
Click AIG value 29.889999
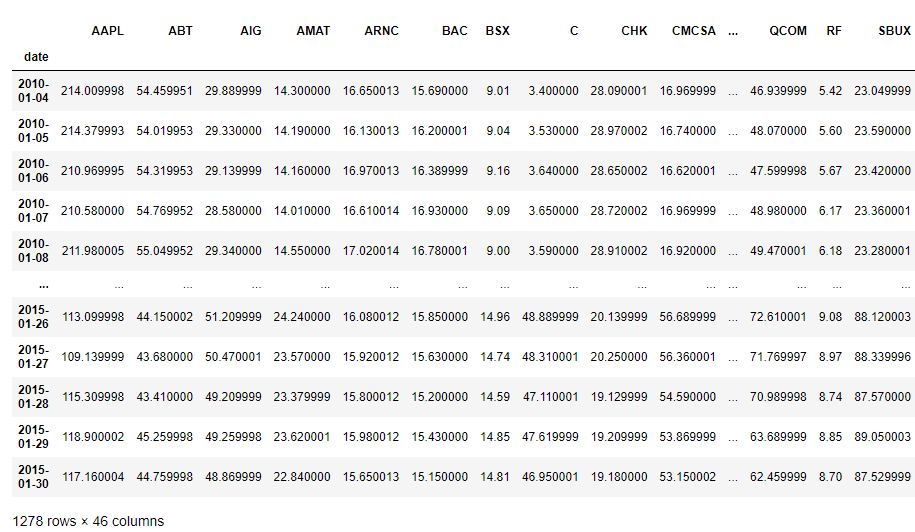click(x=233, y=91)
